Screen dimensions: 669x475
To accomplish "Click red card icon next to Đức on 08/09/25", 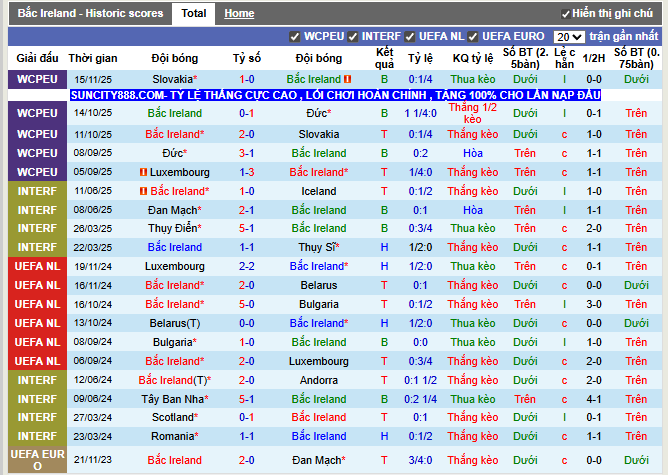I will coord(143,153).
